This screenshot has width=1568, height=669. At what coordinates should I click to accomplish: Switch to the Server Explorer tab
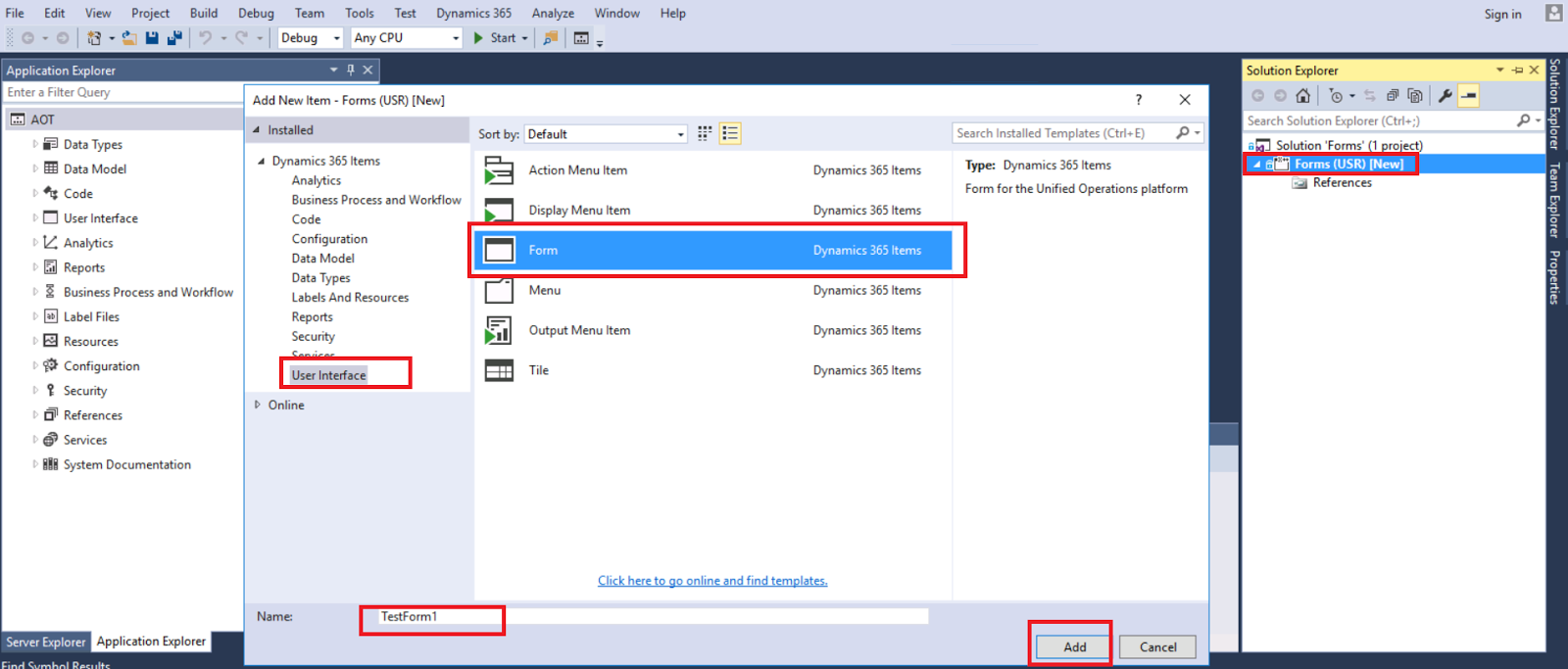(x=46, y=643)
